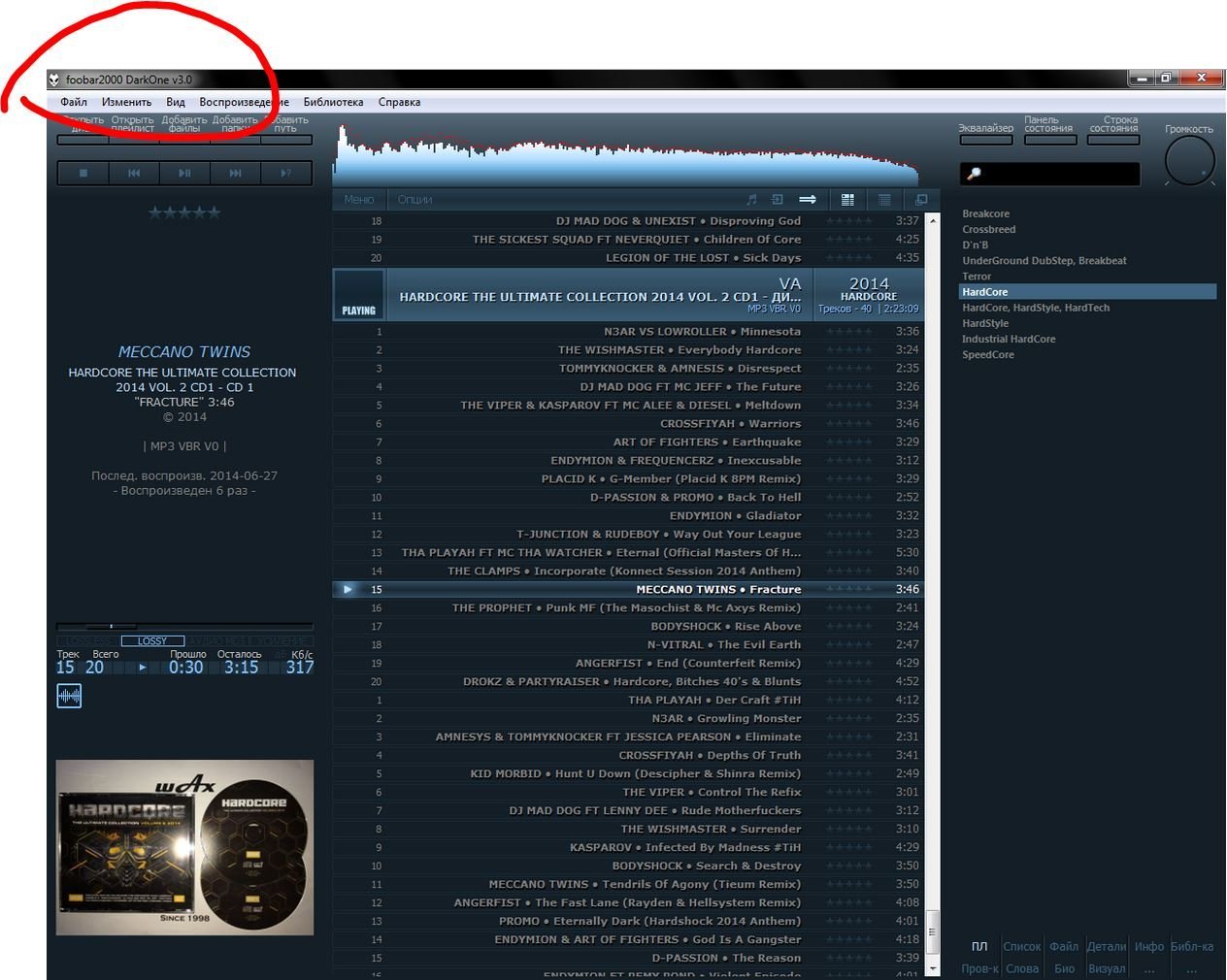Switch to the Визуал tab
The width and height of the screenshot is (1227, 980).
coord(1107,968)
